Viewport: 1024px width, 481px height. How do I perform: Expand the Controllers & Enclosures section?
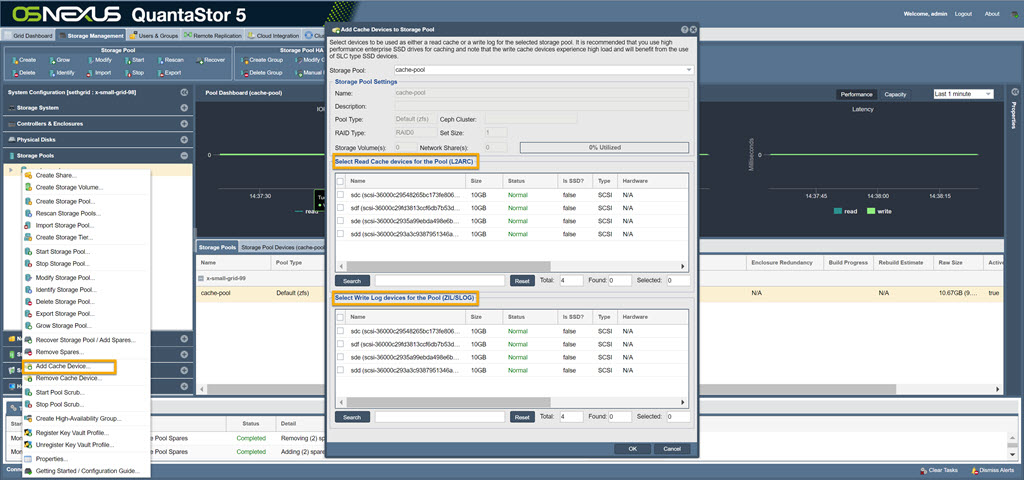pos(184,123)
